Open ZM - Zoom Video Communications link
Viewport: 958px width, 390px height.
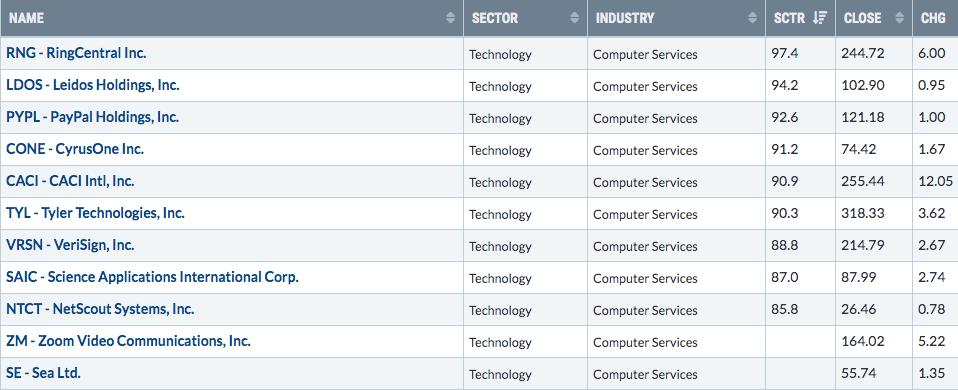[x=128, y=341]
